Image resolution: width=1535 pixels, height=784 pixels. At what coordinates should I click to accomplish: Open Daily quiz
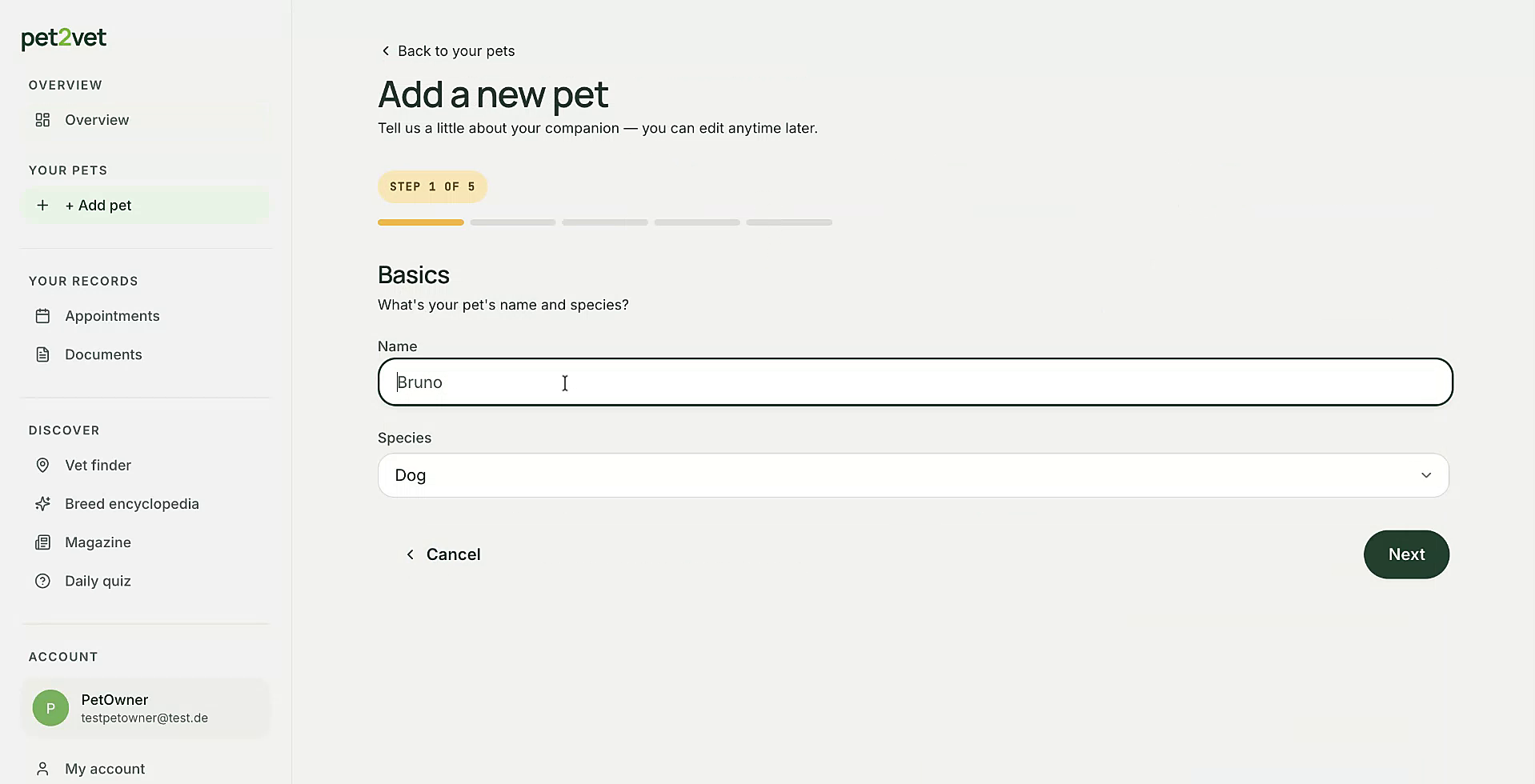(146, 581)
